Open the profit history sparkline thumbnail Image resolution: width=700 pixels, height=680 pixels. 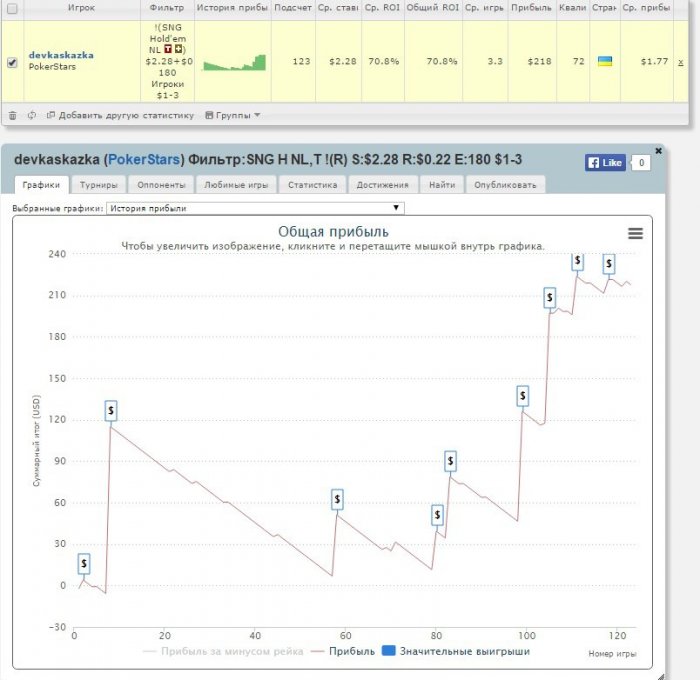pos(234,62)
